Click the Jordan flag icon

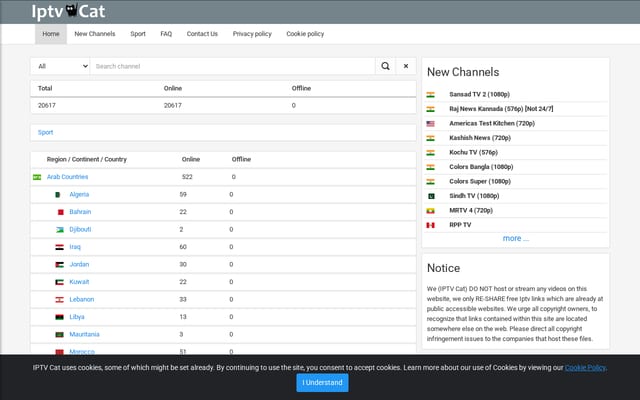pos(60,265)
